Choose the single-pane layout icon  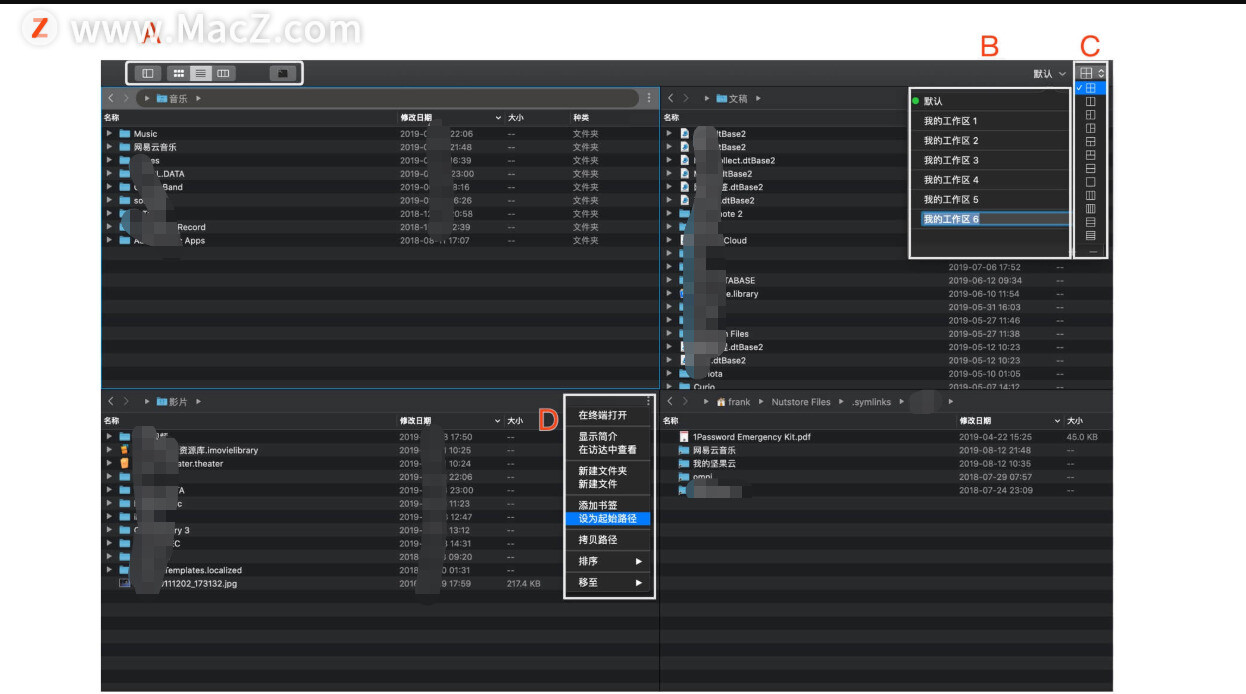pos(1090,182)
